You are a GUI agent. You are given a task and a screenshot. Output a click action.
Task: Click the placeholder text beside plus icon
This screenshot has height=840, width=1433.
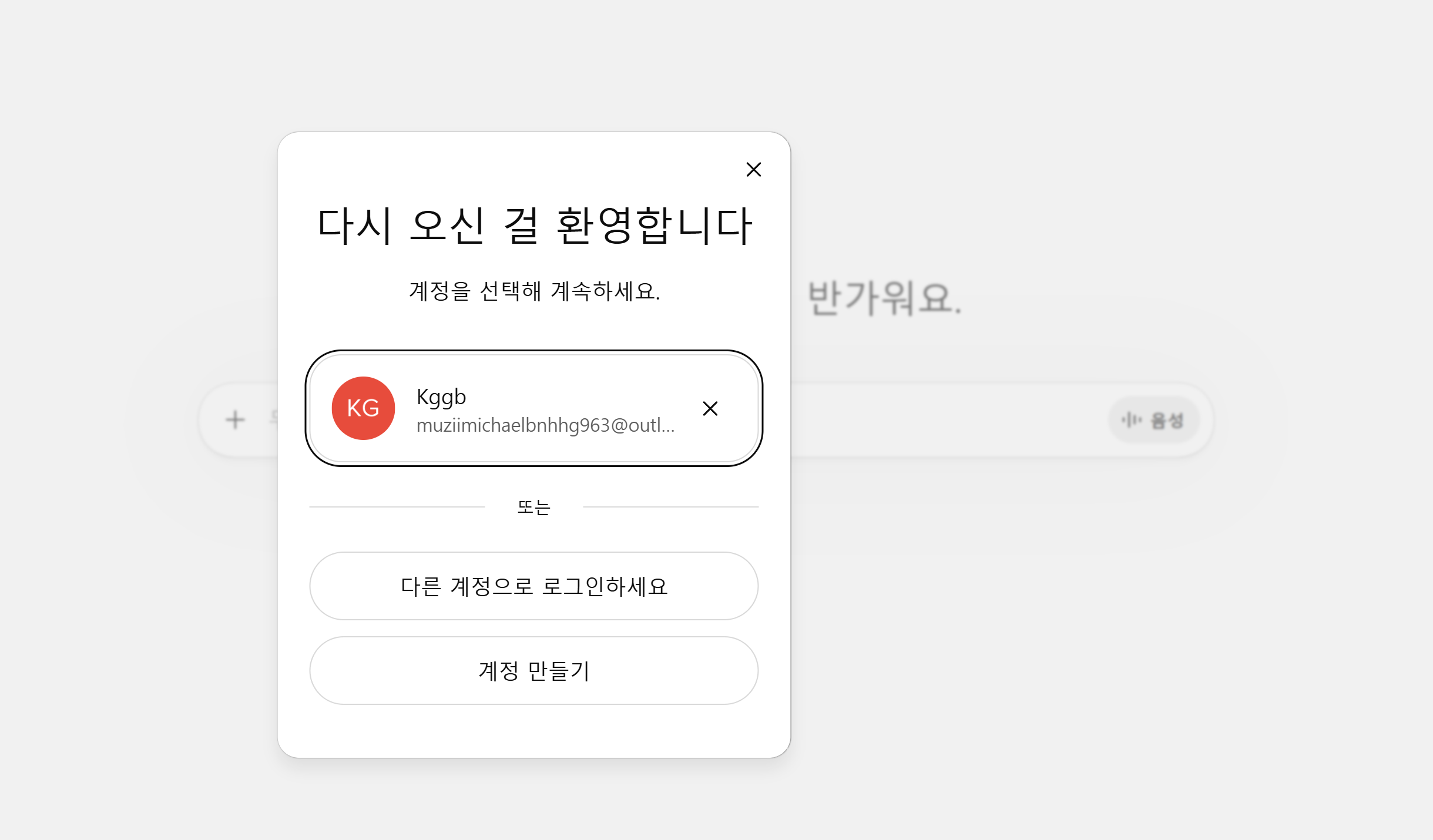pyautogui.click(x=273, y=418)
